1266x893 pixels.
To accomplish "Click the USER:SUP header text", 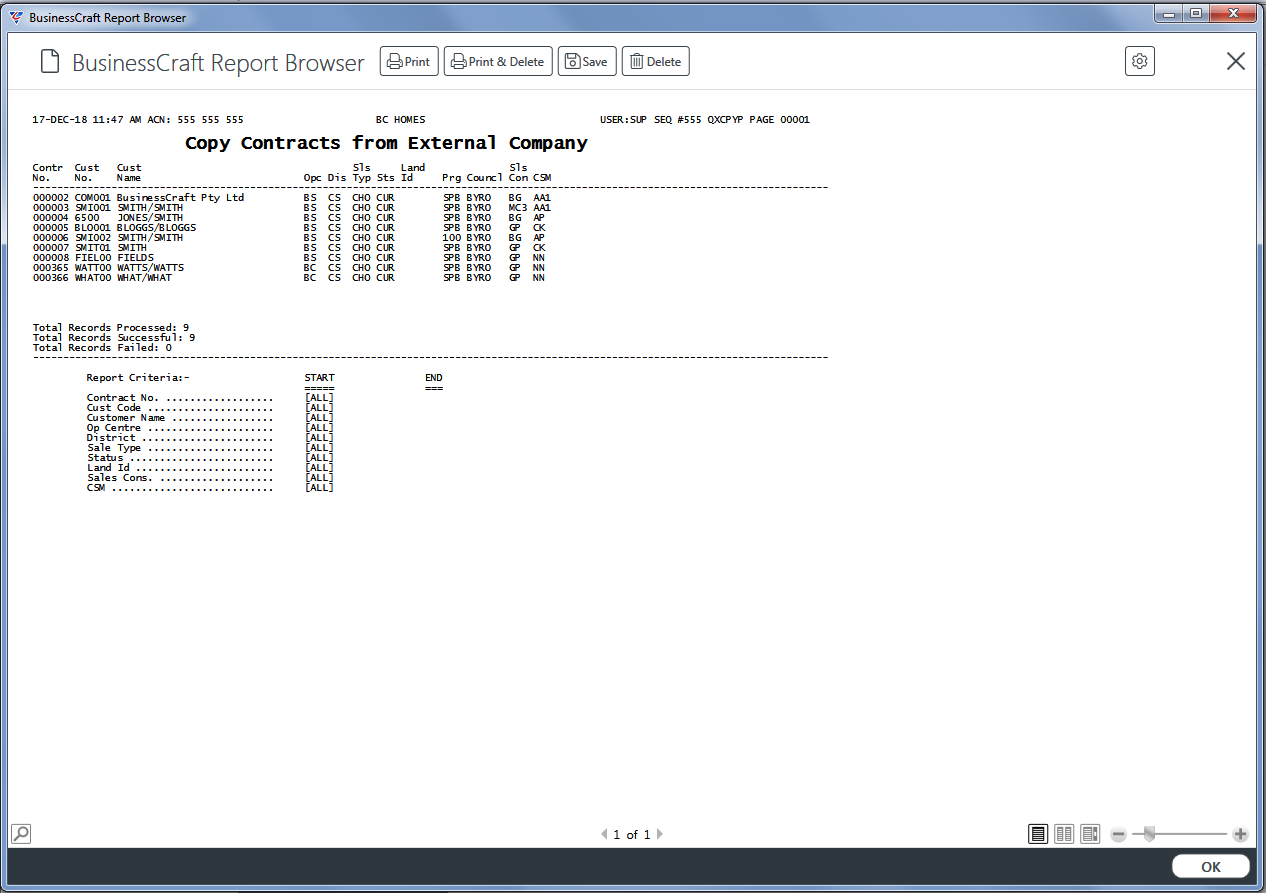I will 624,120.
